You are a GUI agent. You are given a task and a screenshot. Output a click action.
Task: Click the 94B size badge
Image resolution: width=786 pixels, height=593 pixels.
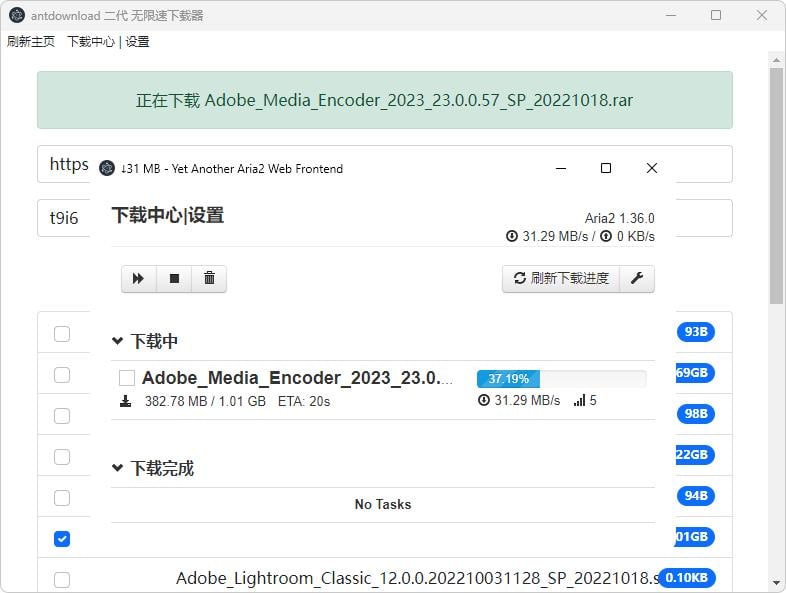(x=696, y=496)
